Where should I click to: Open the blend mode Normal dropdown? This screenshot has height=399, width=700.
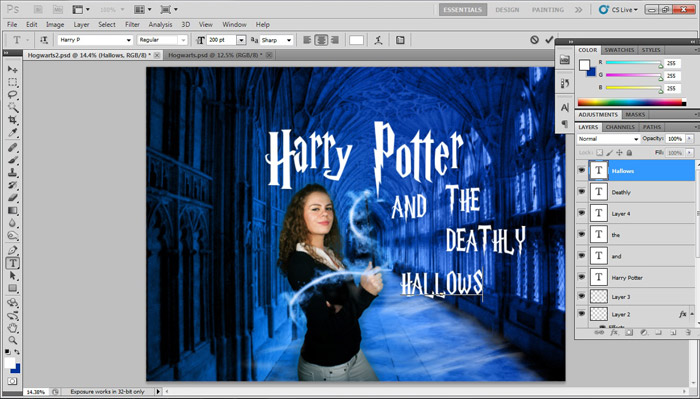pos(608,139)
